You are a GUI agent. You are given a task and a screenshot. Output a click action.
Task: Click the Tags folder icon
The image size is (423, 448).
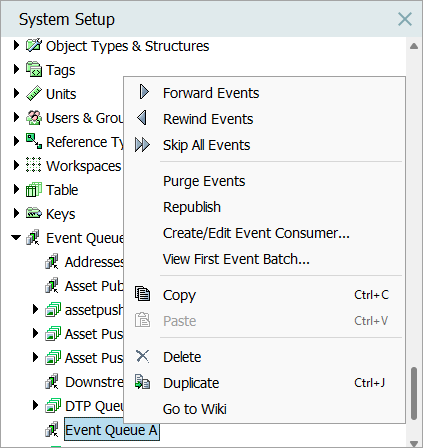click(34, 70)
